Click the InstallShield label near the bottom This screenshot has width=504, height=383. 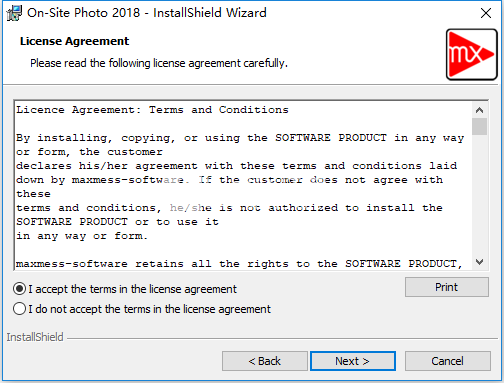[x=35, y=337]
